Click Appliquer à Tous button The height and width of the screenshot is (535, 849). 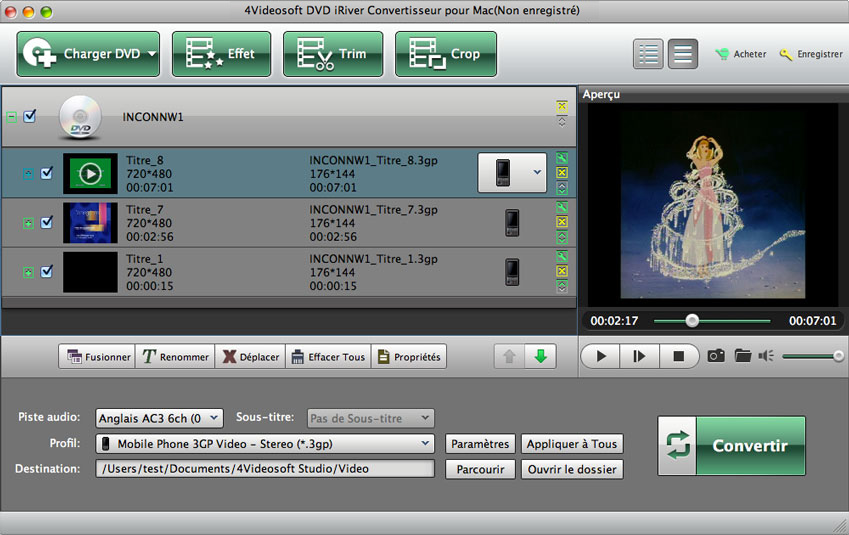click(x=572, y=444)
